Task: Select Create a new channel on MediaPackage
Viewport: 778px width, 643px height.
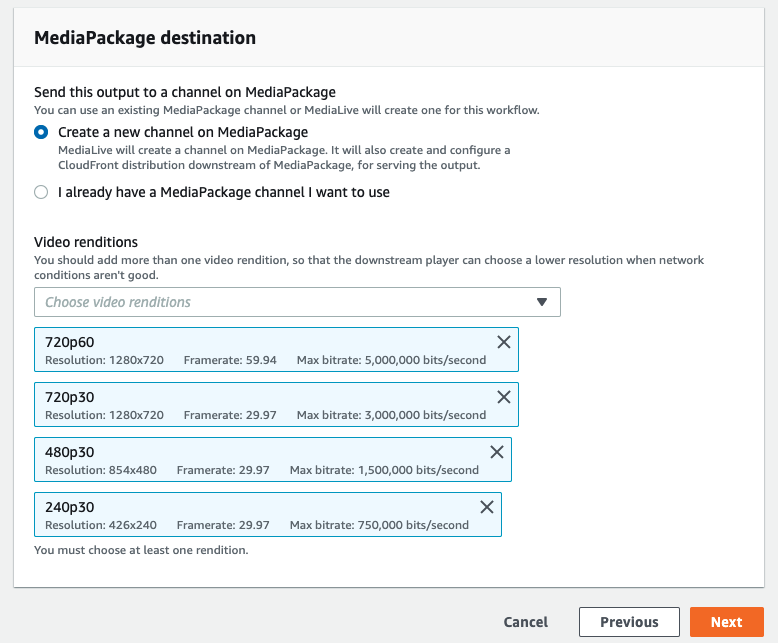Action: 41,132
